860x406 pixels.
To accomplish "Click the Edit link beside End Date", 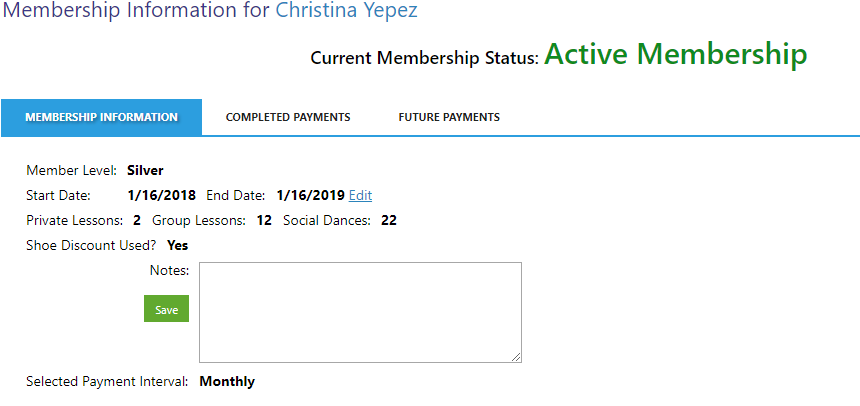I will click(360, 195).
